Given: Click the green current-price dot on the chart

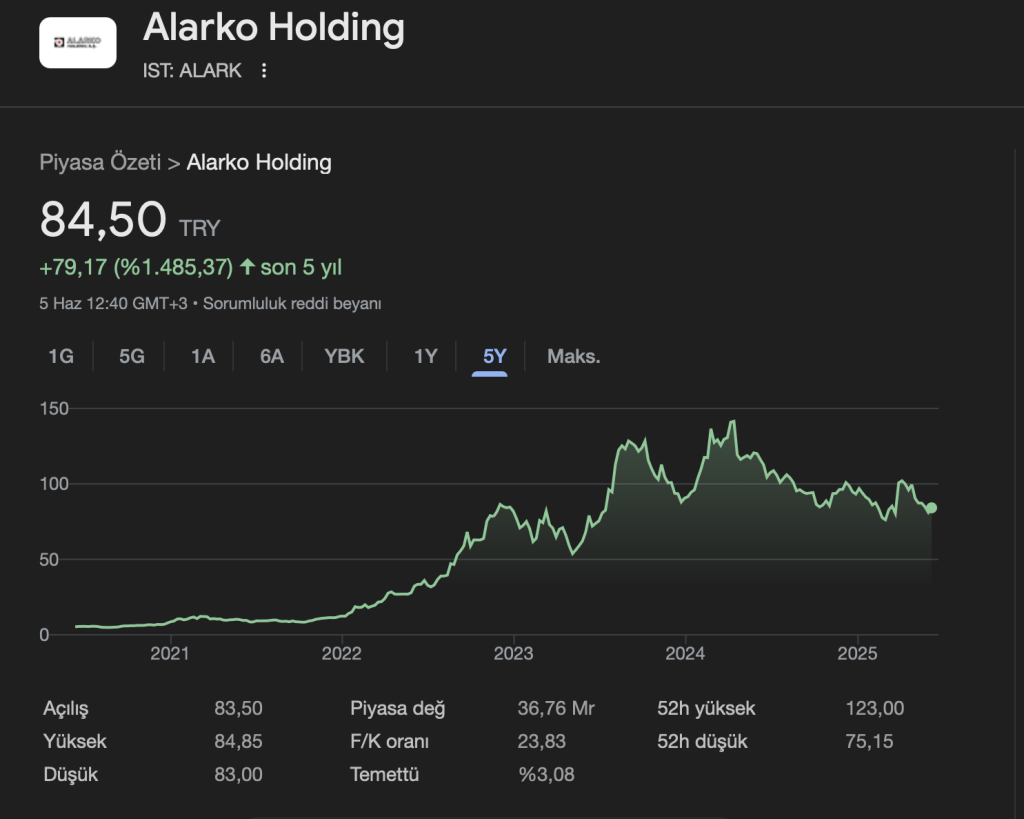Looking at the screenshot, I should (x=931, y=508).
